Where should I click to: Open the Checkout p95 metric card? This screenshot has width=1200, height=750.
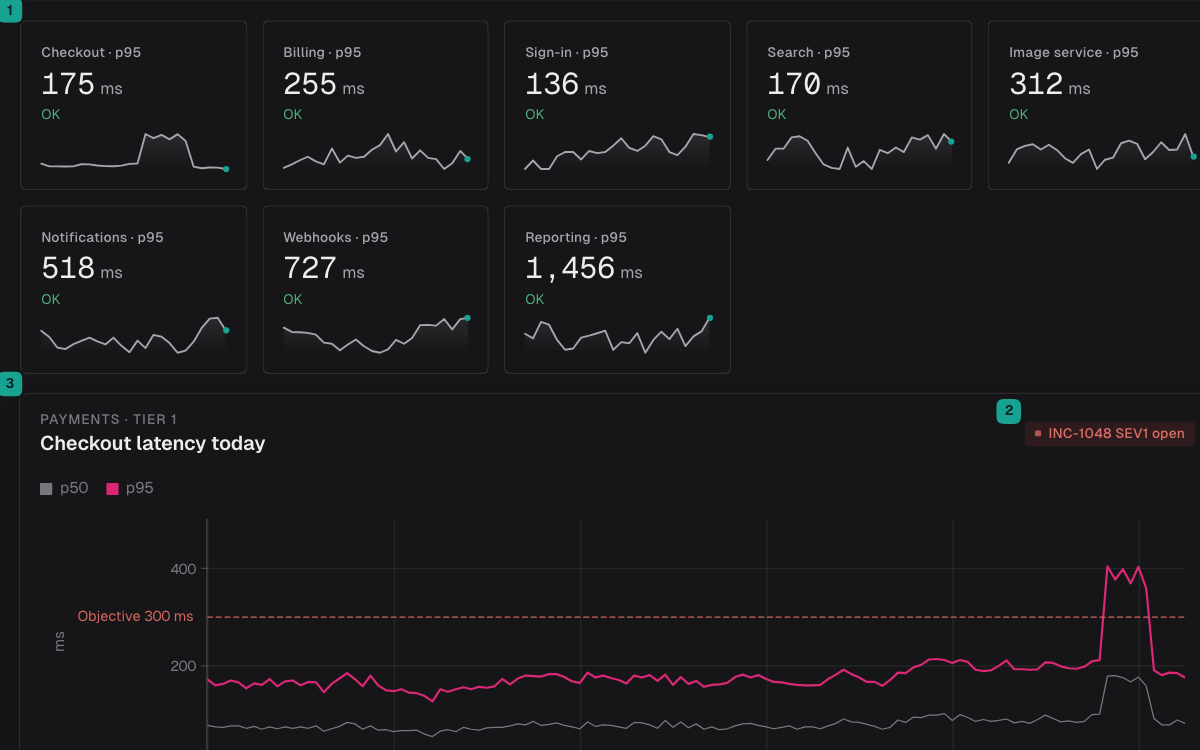[133, 105]
